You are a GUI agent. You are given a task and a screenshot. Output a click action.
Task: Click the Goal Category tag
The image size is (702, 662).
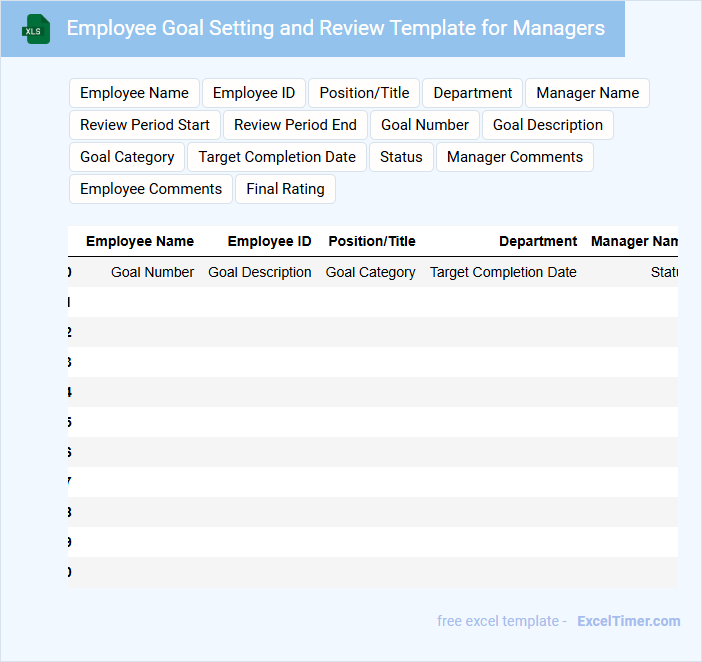point(127,157)
